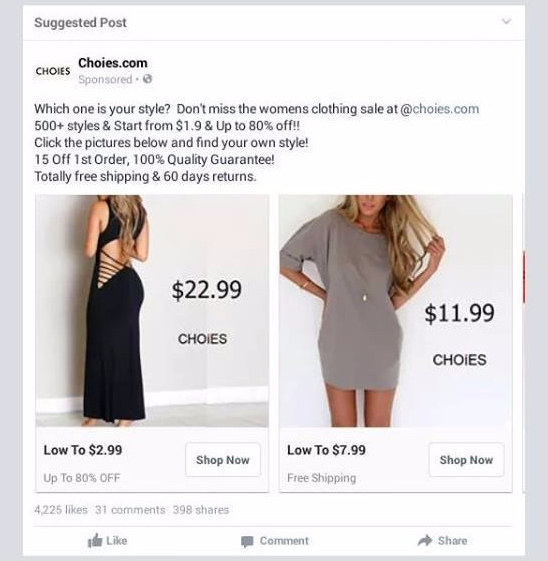
Task: Open the 31 comments list
Action: tap(130, 509)
